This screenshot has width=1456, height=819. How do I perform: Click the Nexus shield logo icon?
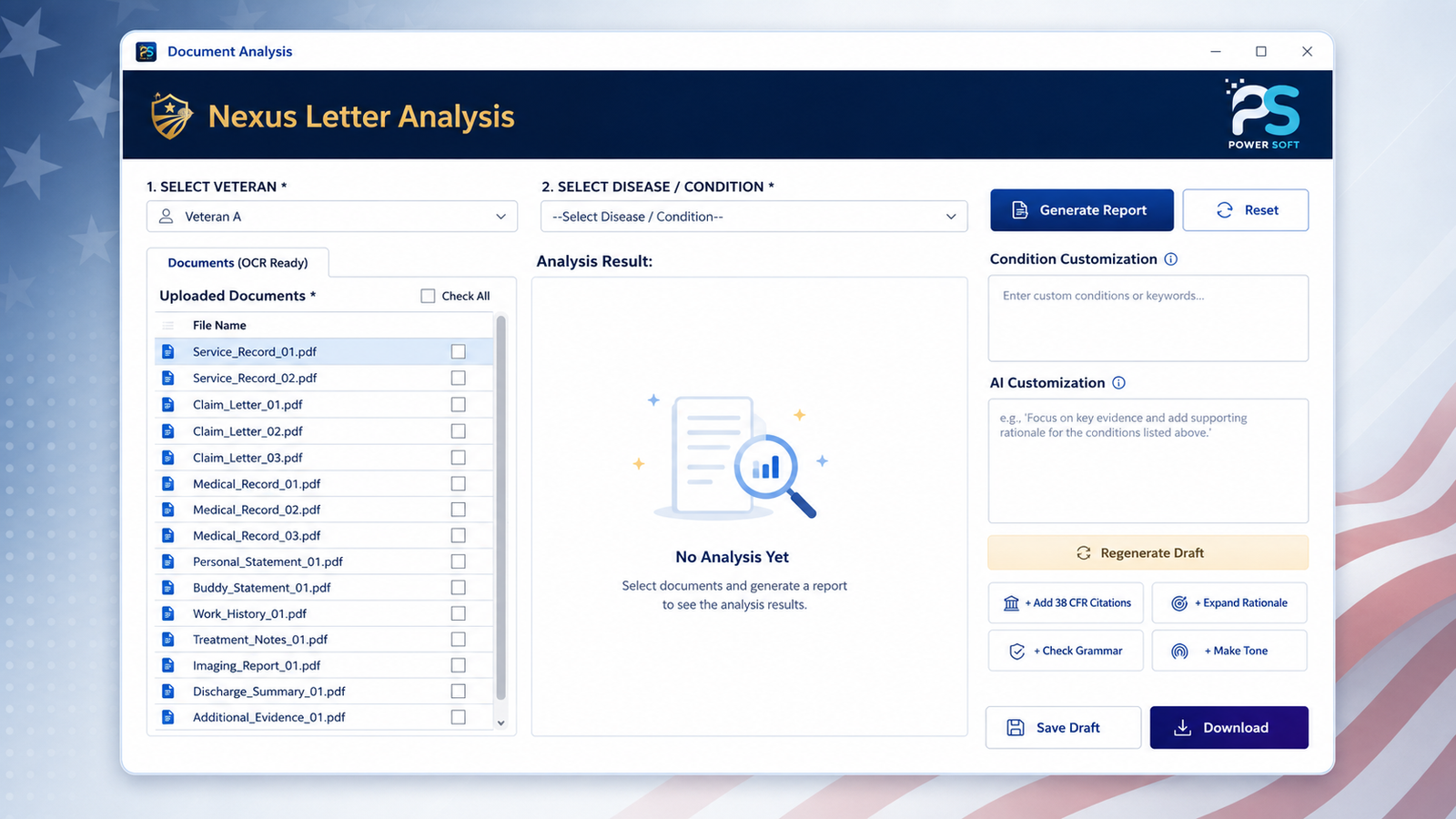[171, 116]
